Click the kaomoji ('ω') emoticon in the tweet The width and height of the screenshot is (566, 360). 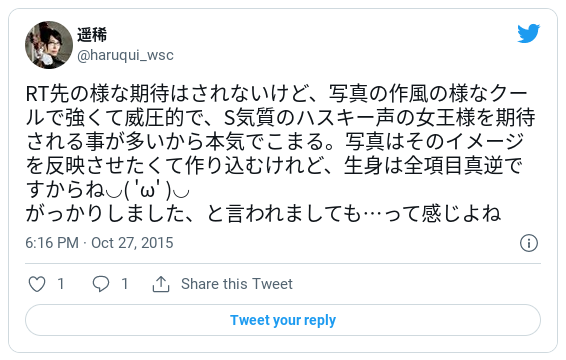[147, 190]
